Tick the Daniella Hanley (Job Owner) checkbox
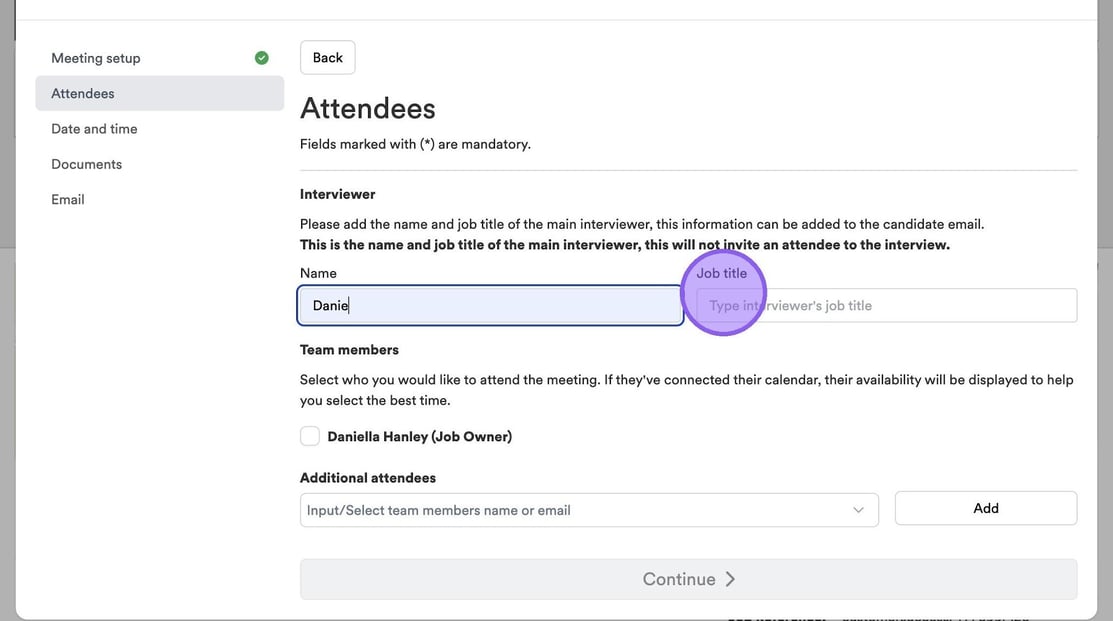The width and height of the screenshot is (1113, 621). point(310,436)
